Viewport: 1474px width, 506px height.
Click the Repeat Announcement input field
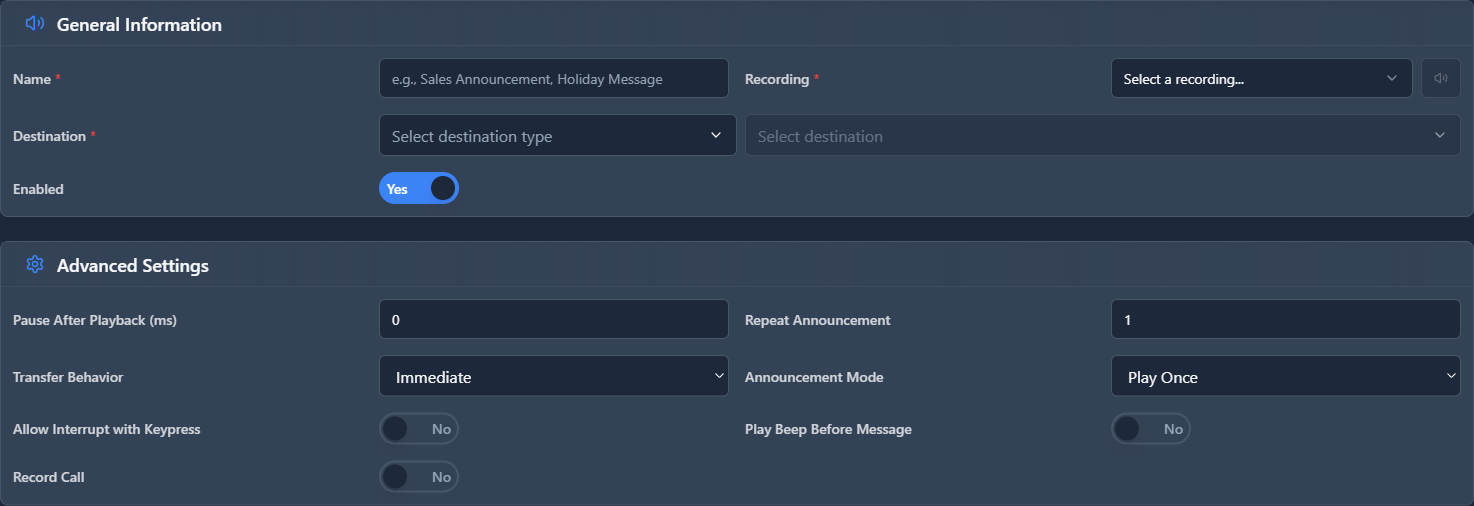click(x=1285, y=319)
